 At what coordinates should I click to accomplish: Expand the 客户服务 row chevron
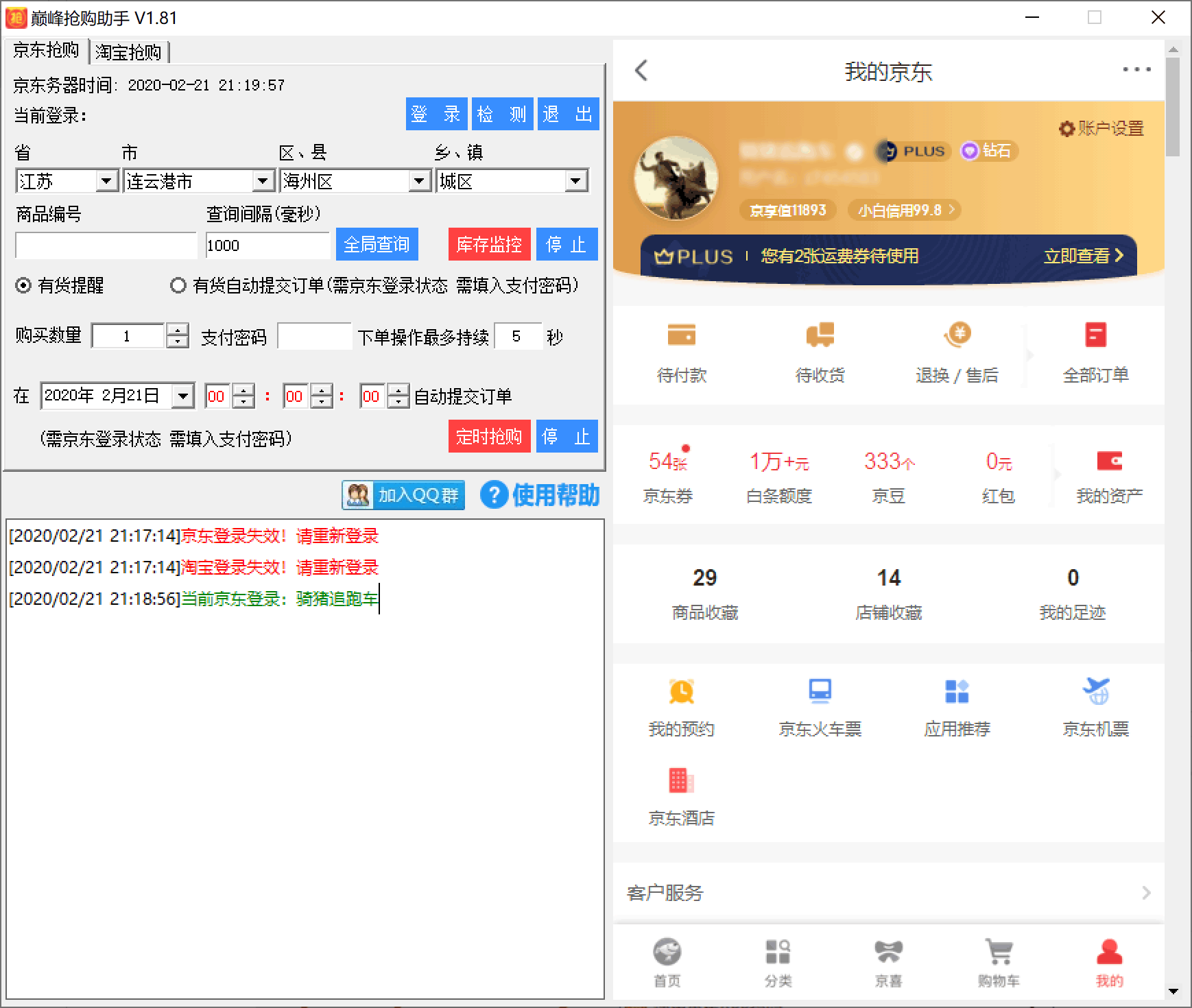[1146, 892]
